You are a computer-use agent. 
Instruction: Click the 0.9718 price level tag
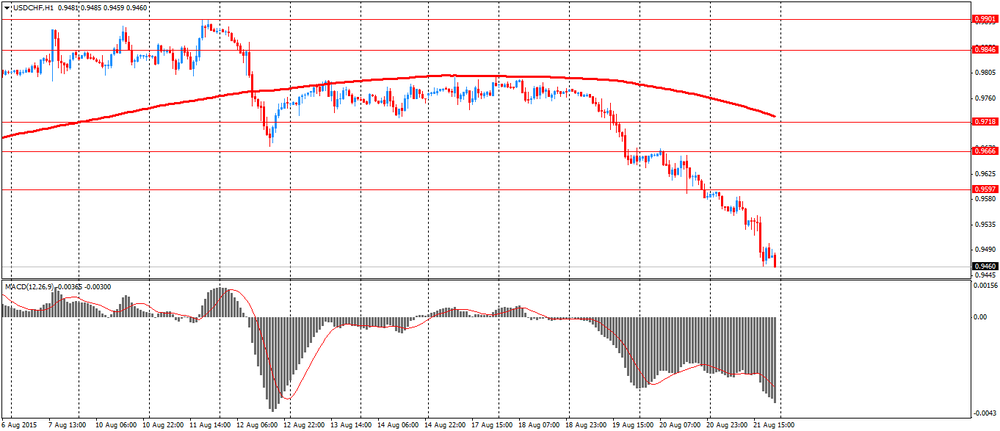(985, 121)
